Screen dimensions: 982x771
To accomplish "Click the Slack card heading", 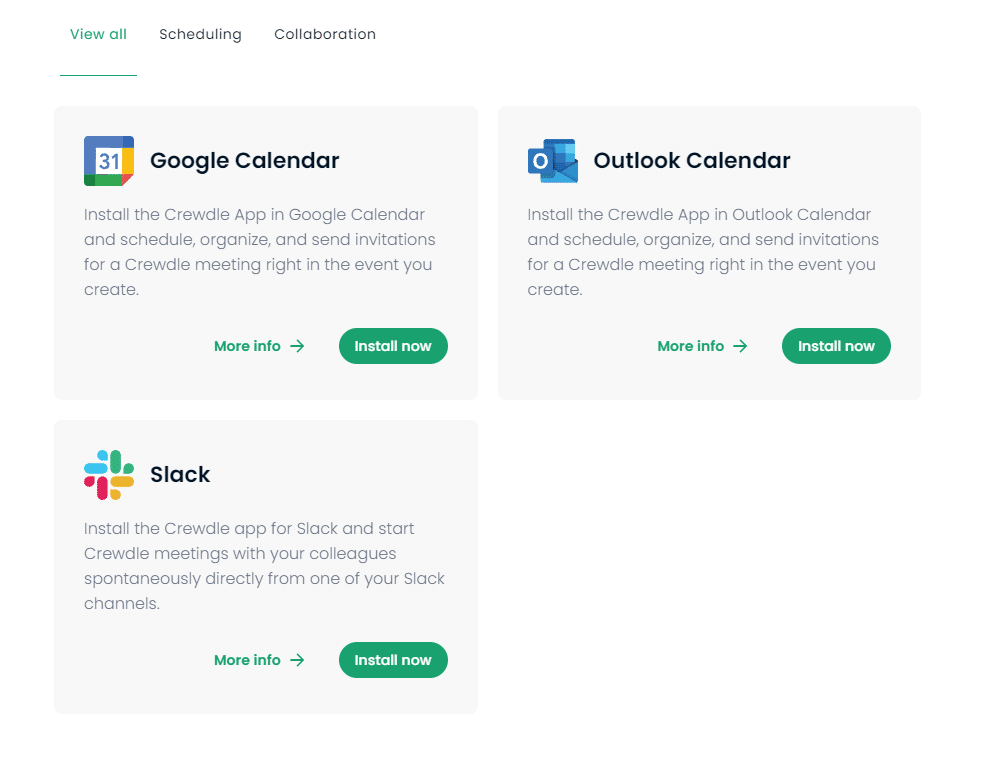I will tap(180, 474).
